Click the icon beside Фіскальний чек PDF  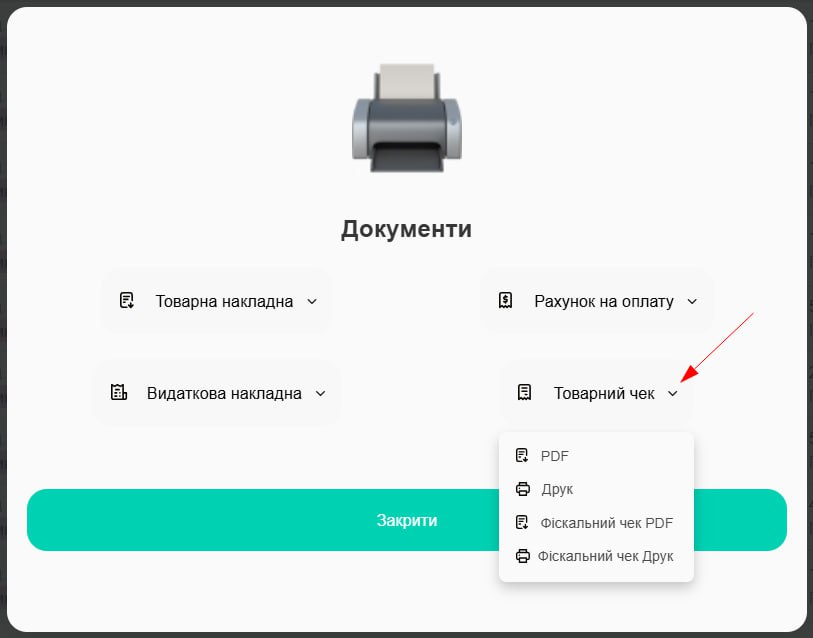(x=522, y=522)
